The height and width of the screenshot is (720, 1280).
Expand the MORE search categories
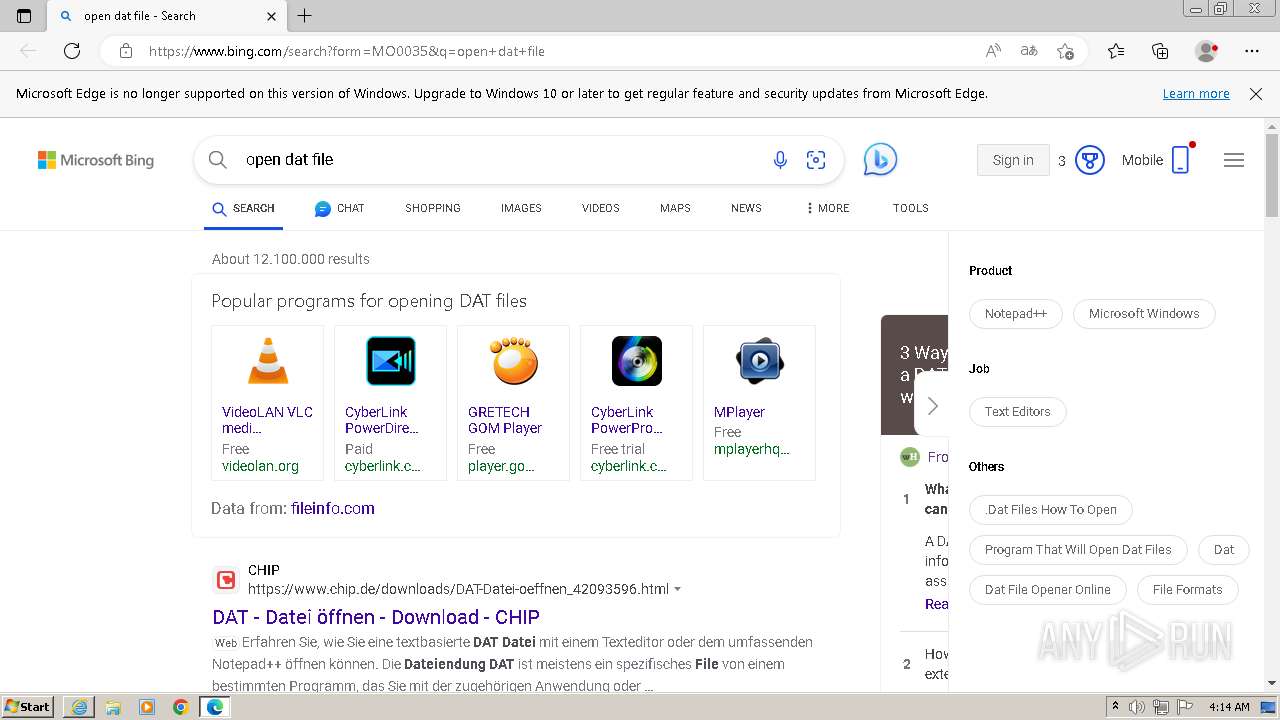pyautogui.click(x=827, y=208)
